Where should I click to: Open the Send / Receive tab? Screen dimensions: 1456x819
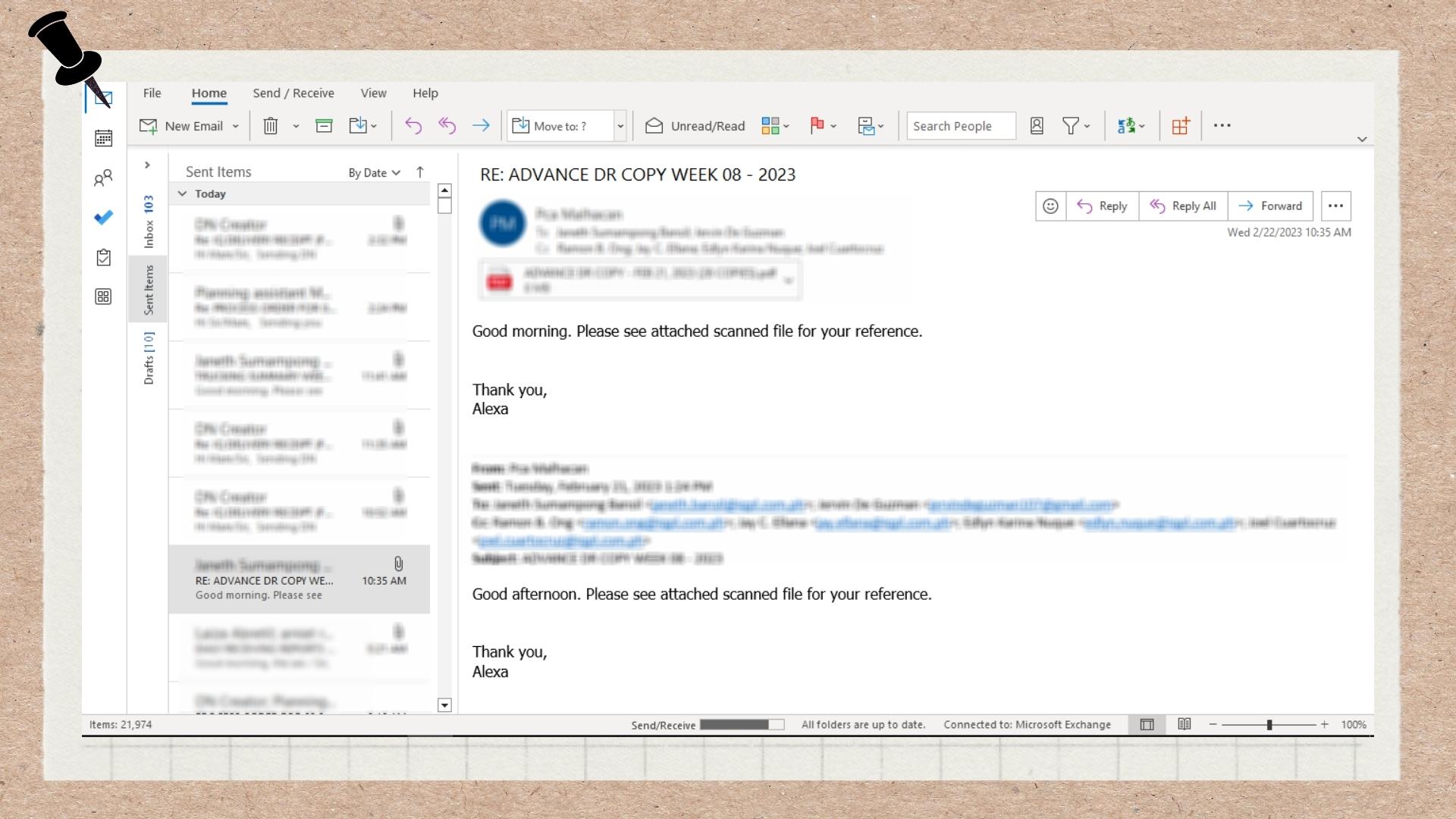(293, 93)
